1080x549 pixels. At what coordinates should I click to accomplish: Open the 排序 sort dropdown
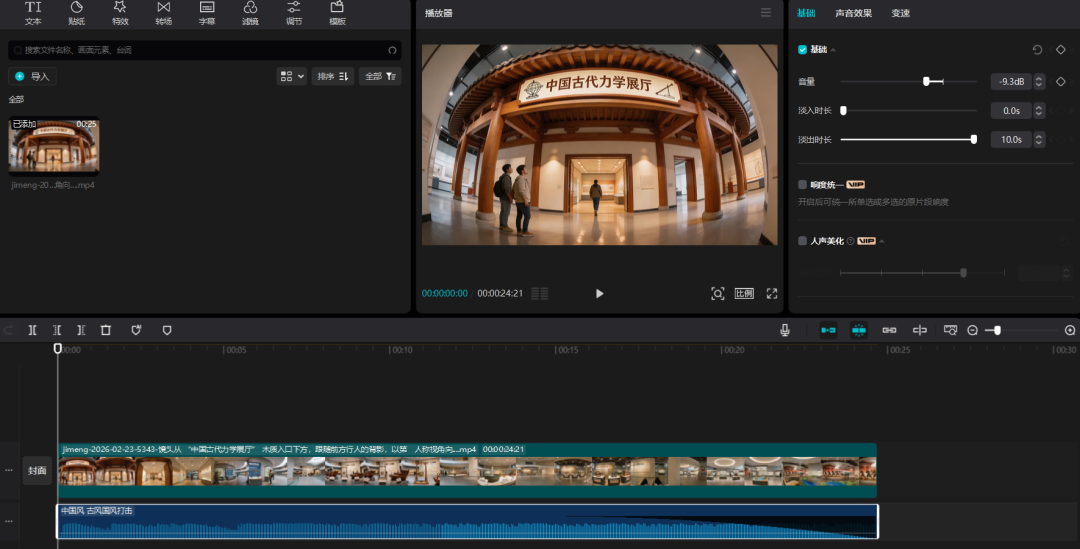(x=333, y=76)
